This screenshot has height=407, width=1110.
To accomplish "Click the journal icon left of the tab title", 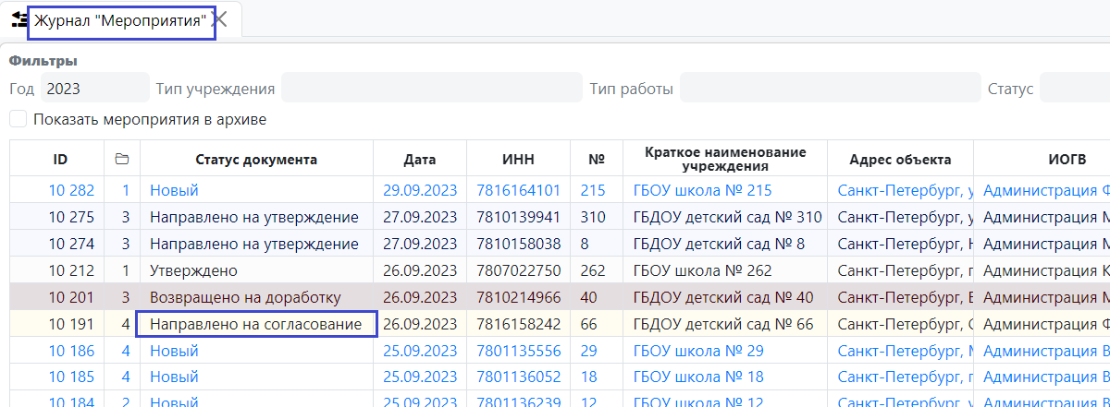I will click(x=17, y=19).
